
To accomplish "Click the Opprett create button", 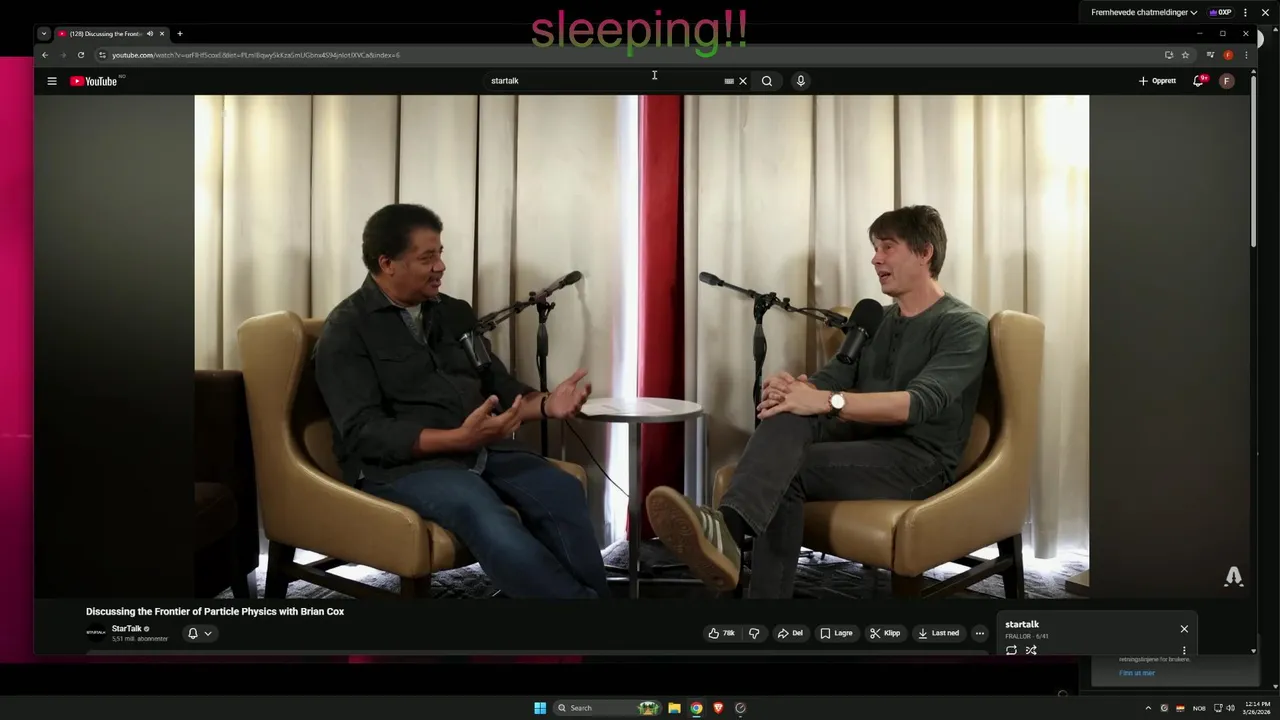I will (1158, 81).
